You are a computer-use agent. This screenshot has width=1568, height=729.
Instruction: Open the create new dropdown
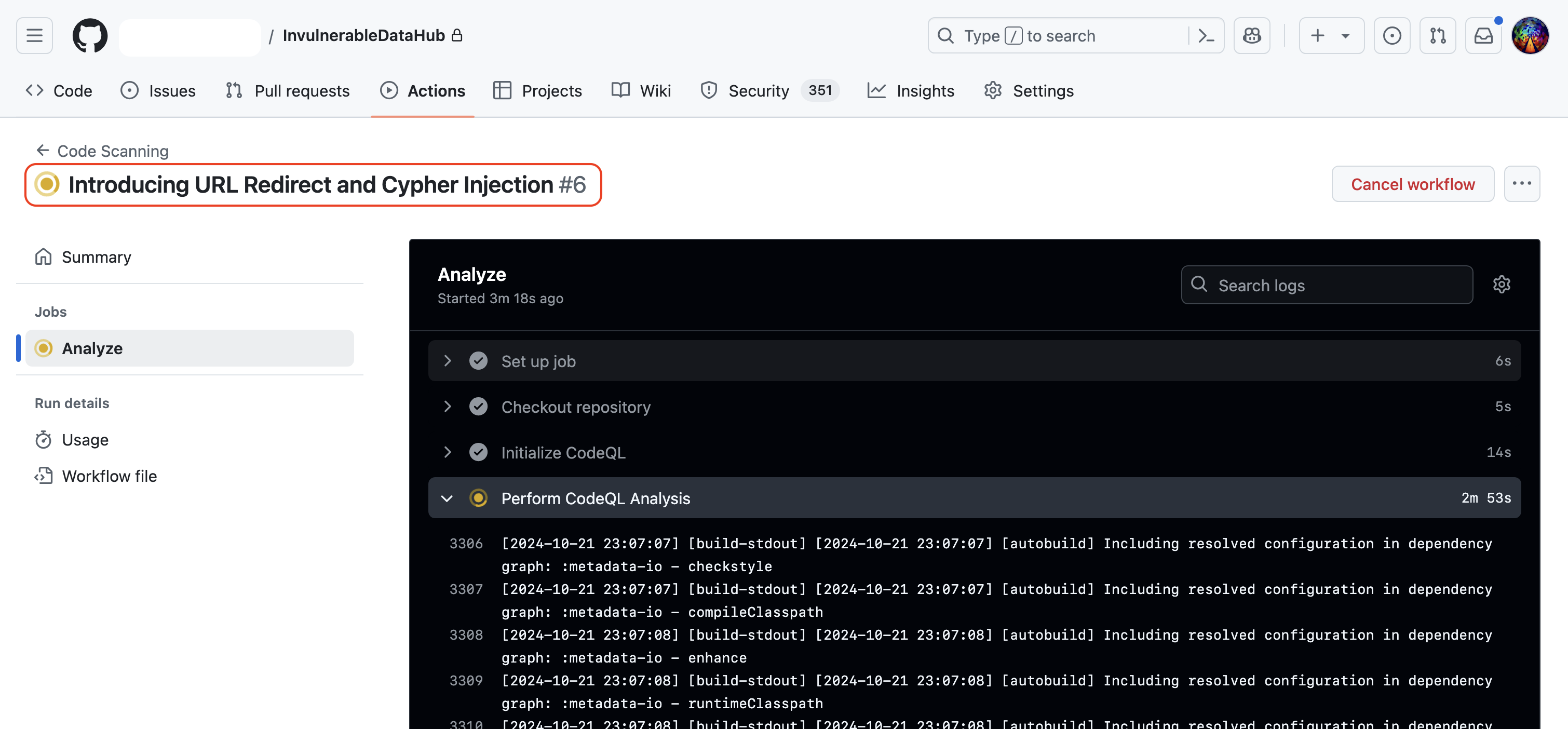[1331, 36]
